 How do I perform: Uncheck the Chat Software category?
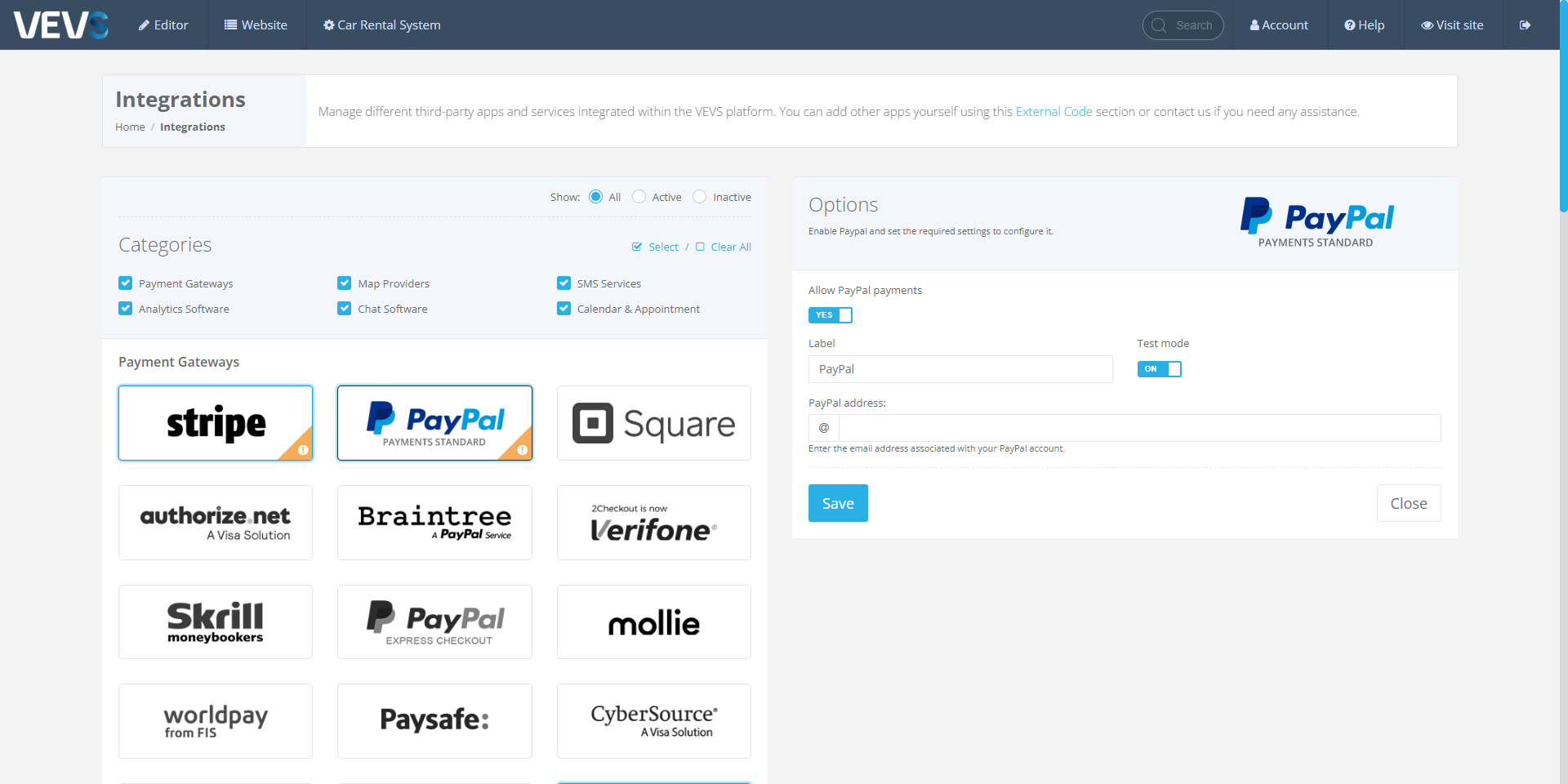pos(344,308)
